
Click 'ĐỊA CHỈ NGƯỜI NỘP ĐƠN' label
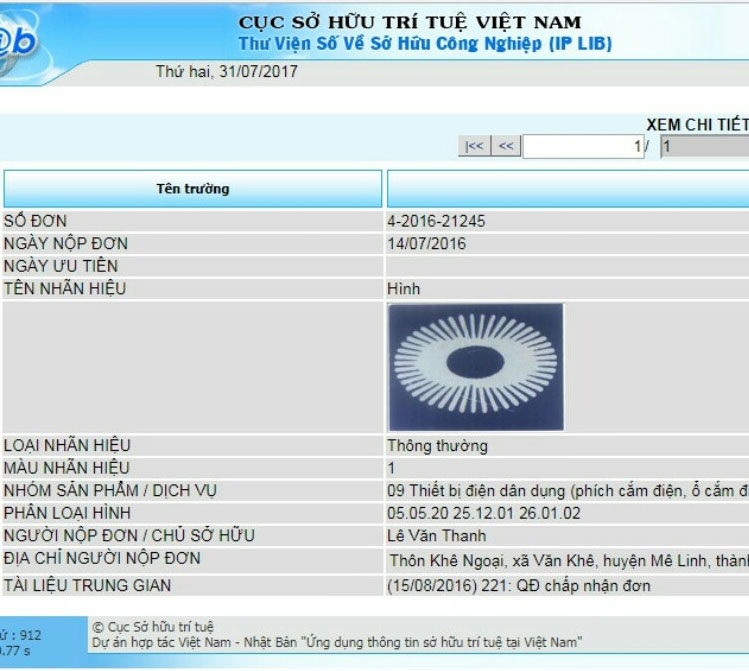pyautogui.click(x=102, y=558)
